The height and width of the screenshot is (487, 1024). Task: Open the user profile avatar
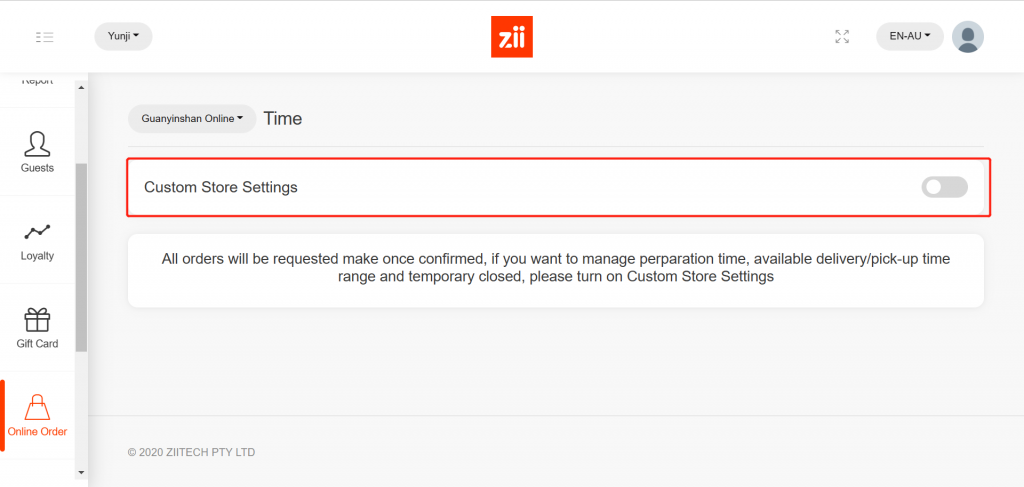(x=967, y=37)
